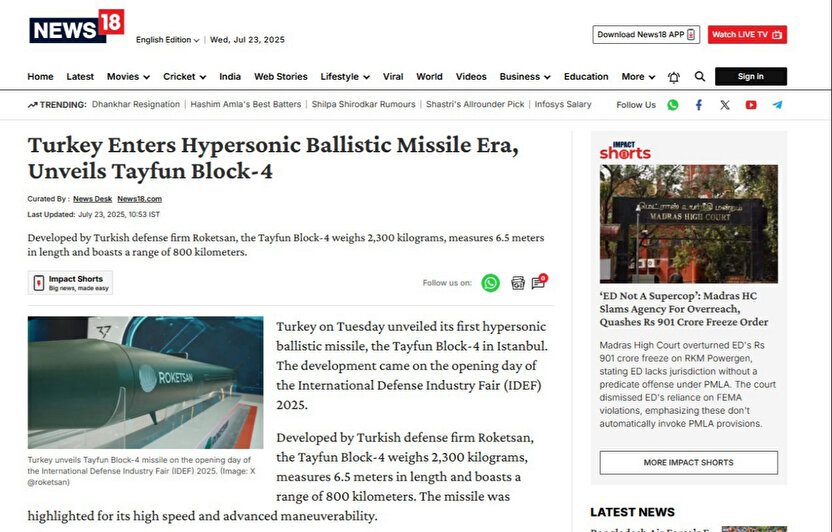Open the Telegram follow icon
832x532 pixels.
click(777, 105)
